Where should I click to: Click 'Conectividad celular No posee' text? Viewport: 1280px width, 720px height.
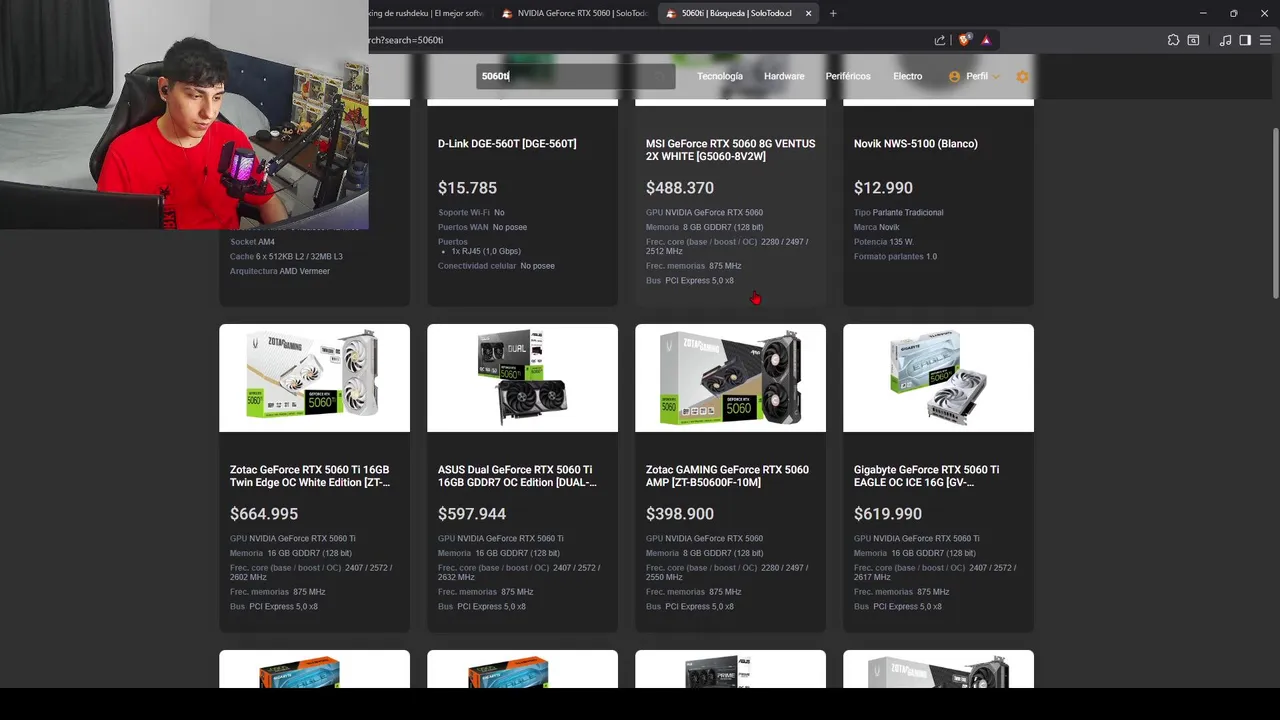(x=496, y=266)
